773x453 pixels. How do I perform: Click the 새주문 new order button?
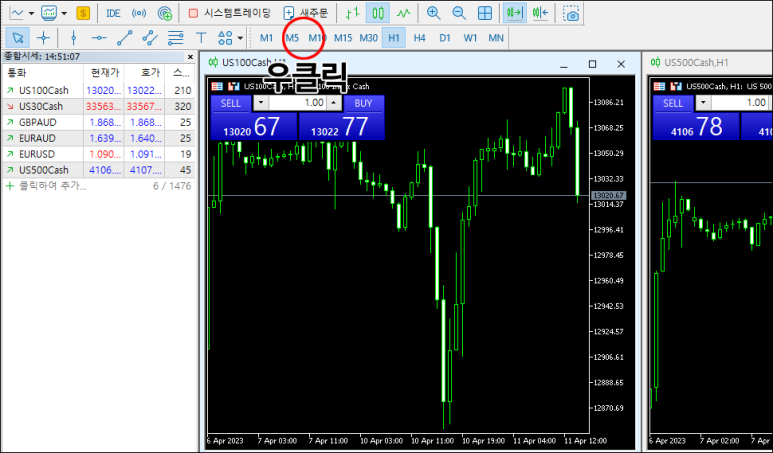[x=306, y=13]
